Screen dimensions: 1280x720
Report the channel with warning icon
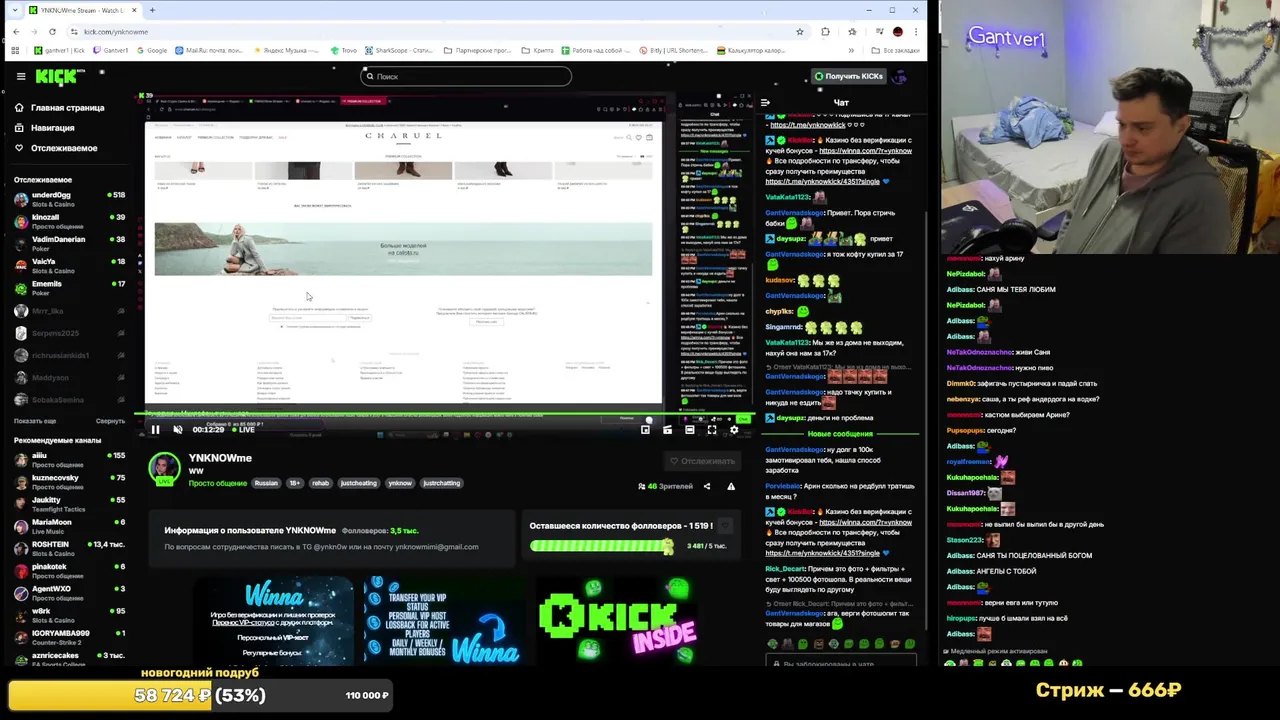pos(731,486)
